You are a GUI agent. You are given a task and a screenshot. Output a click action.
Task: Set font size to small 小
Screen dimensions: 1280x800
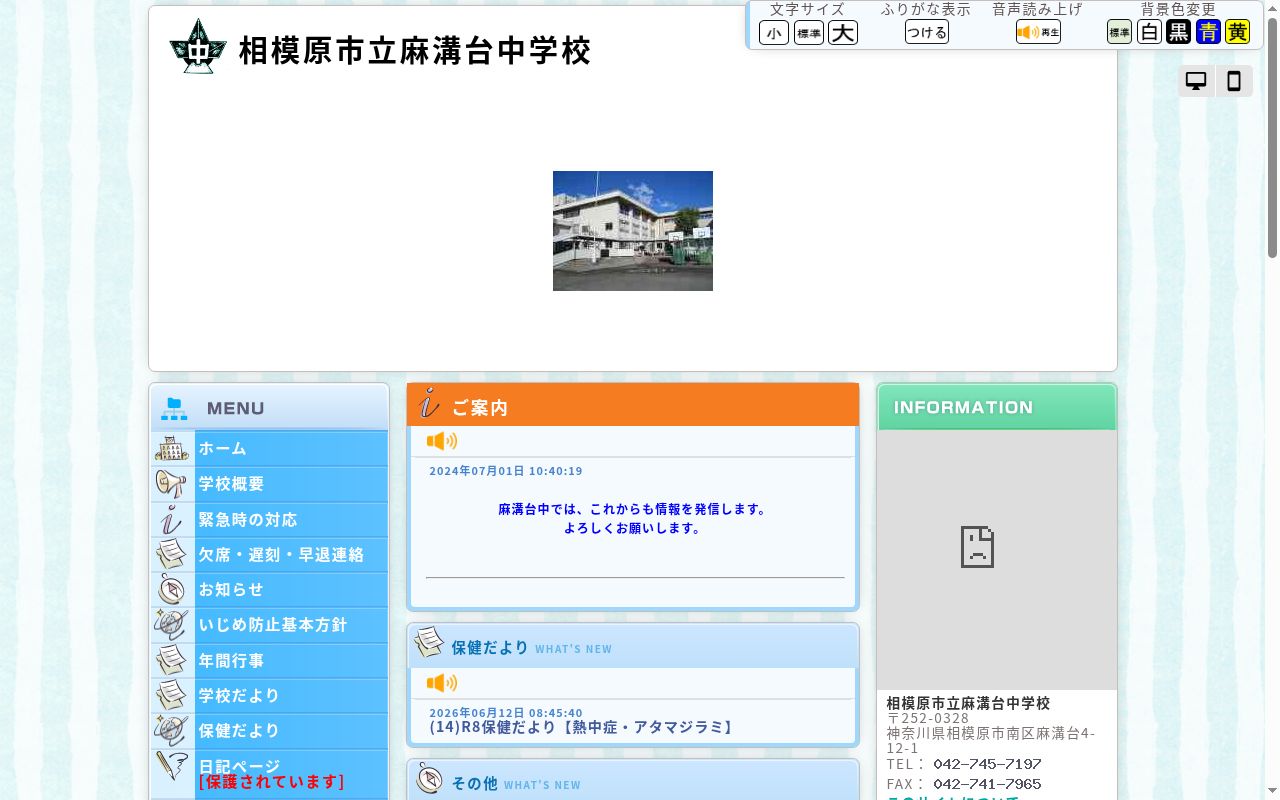(x=774, y=33)
